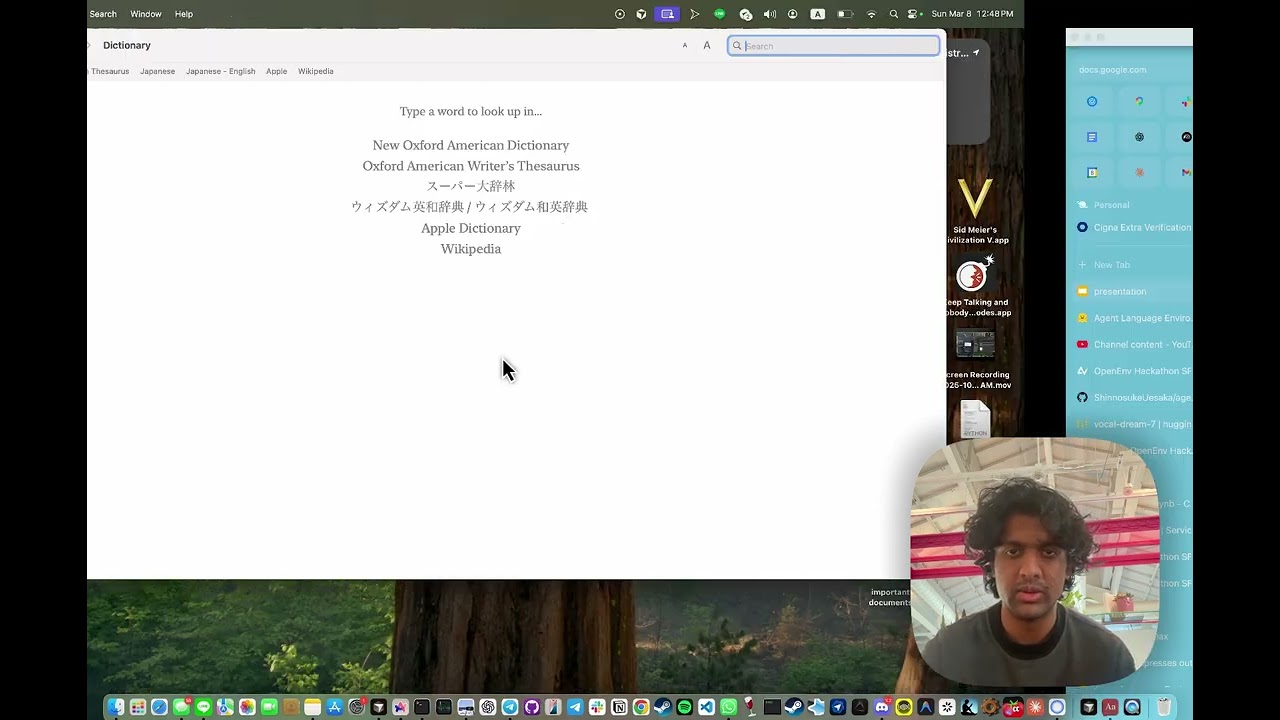Click the date and time in menu bar

972,14
